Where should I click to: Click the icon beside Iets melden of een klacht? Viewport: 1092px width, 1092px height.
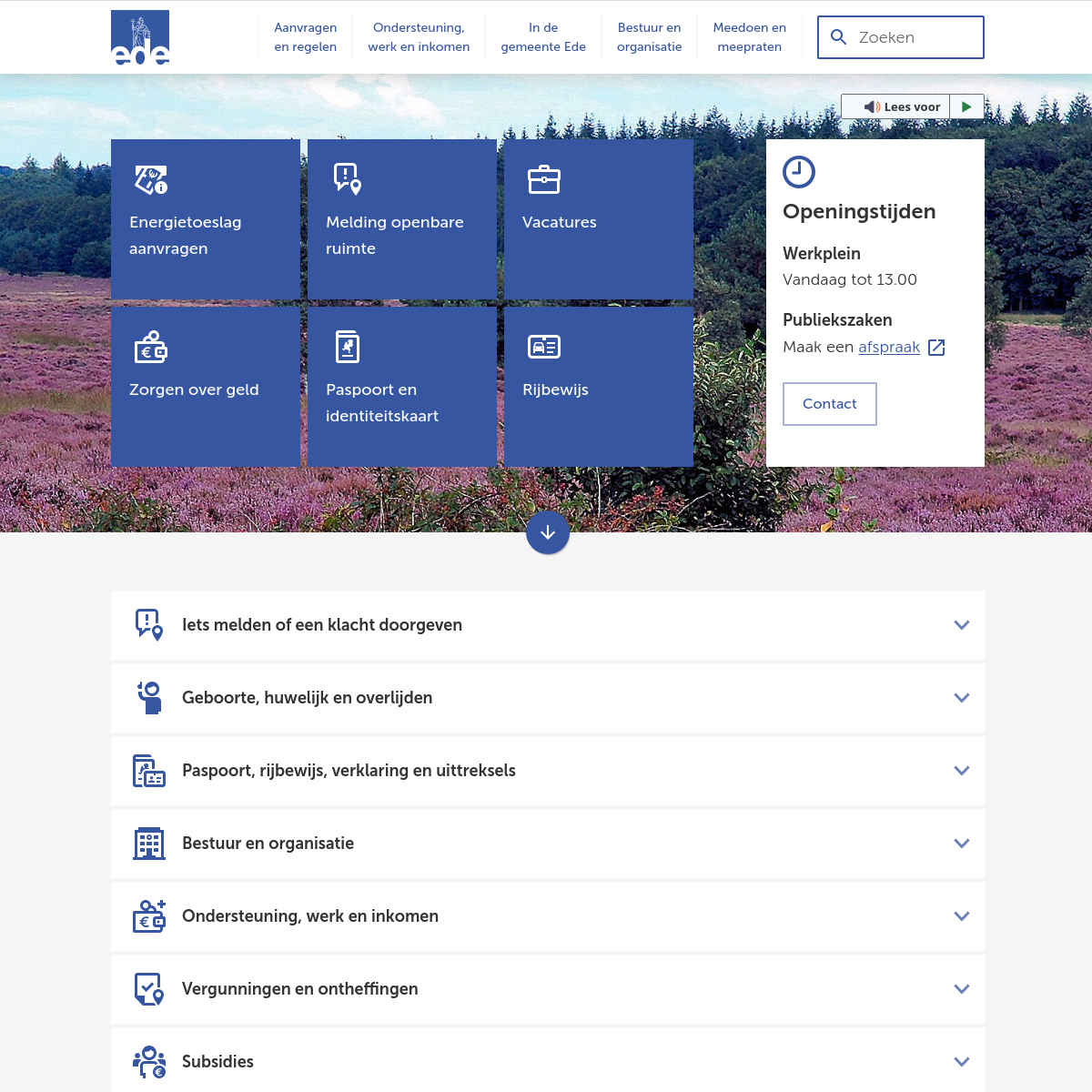[x=149, y=625]
